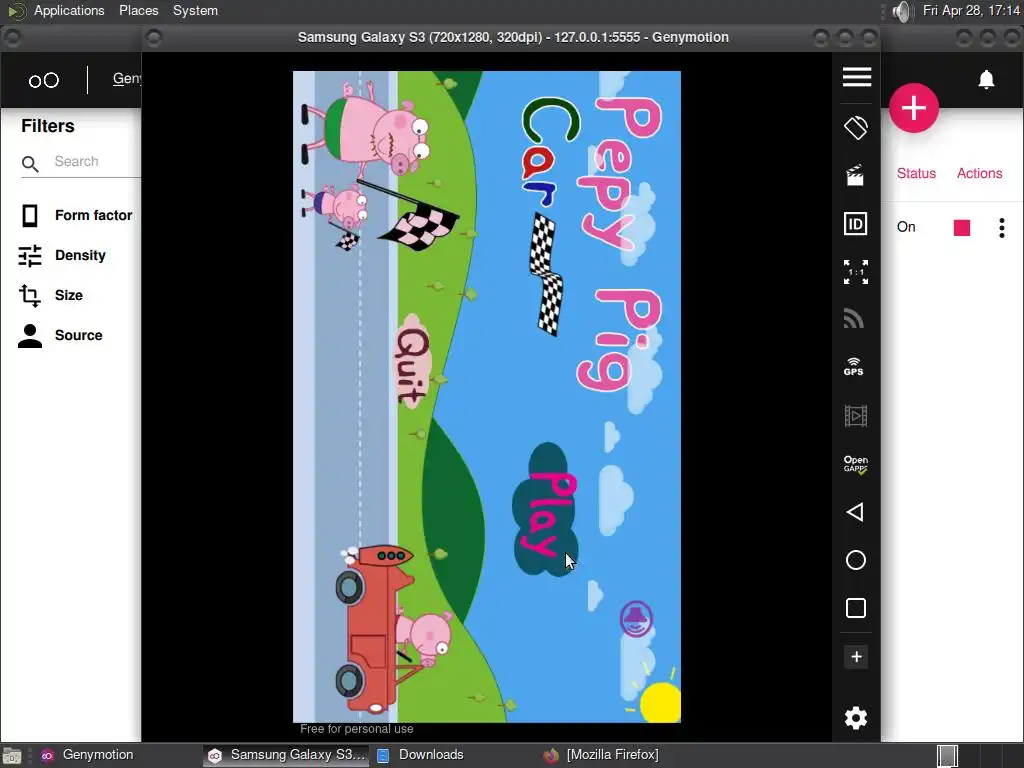The width and height of the screenshot is (1024, 768).
Task: Open the screen capture clapperboard tool
Action: [855, 175]
